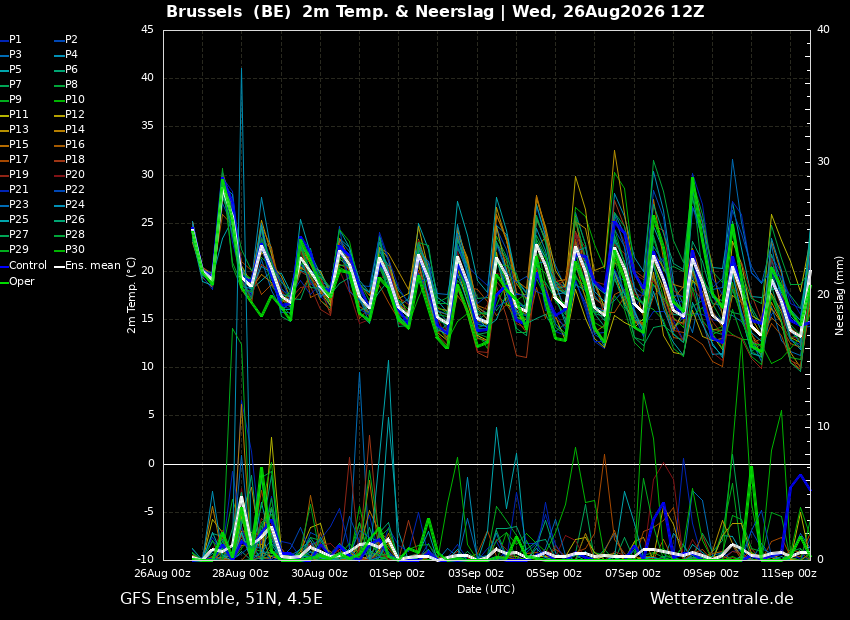Screen dimensions: 850x620
Task: Click the Date (UTC) axis title
Action: click(486, 589)
